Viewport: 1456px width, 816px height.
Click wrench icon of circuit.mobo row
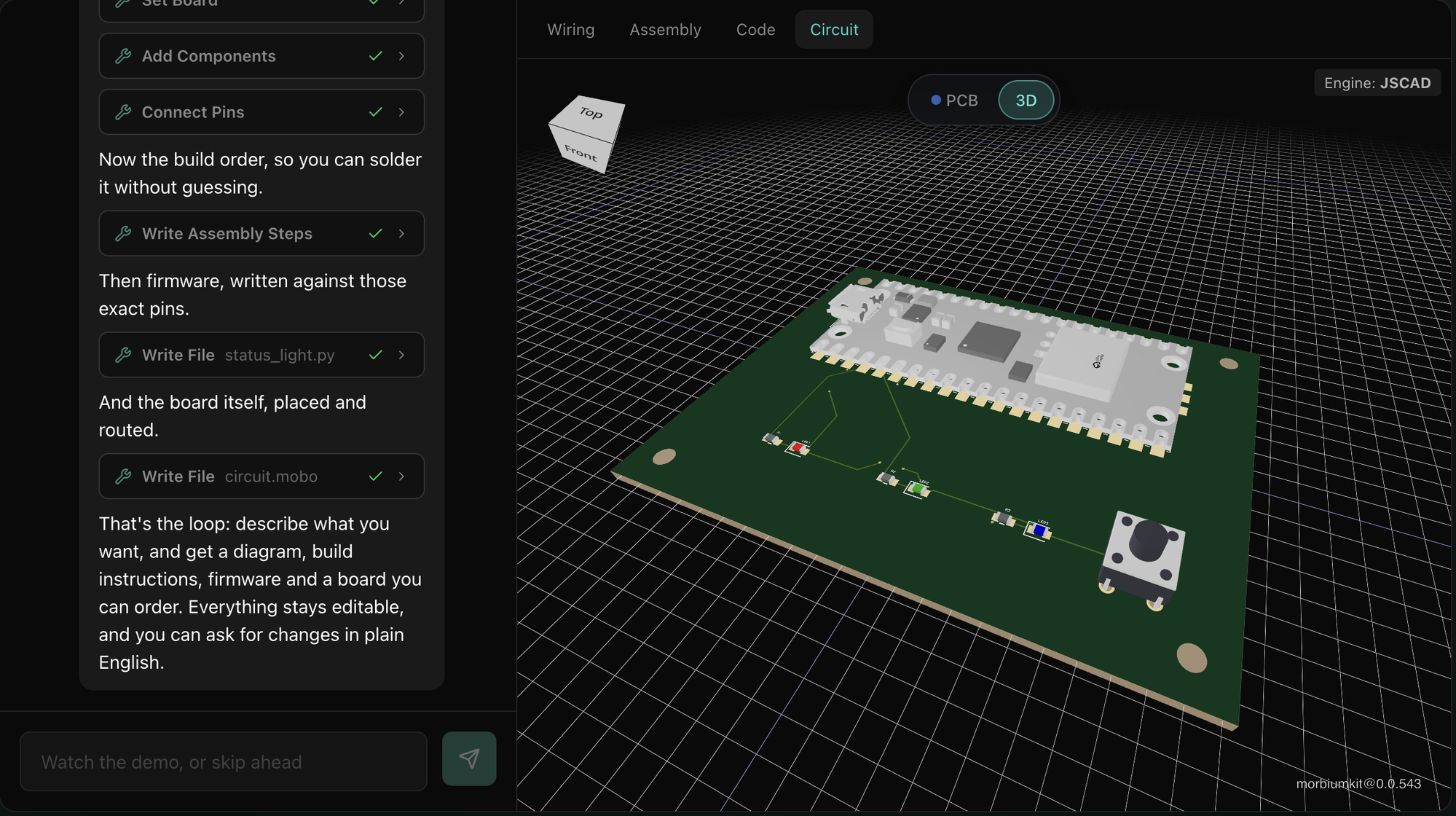(123, 476)
